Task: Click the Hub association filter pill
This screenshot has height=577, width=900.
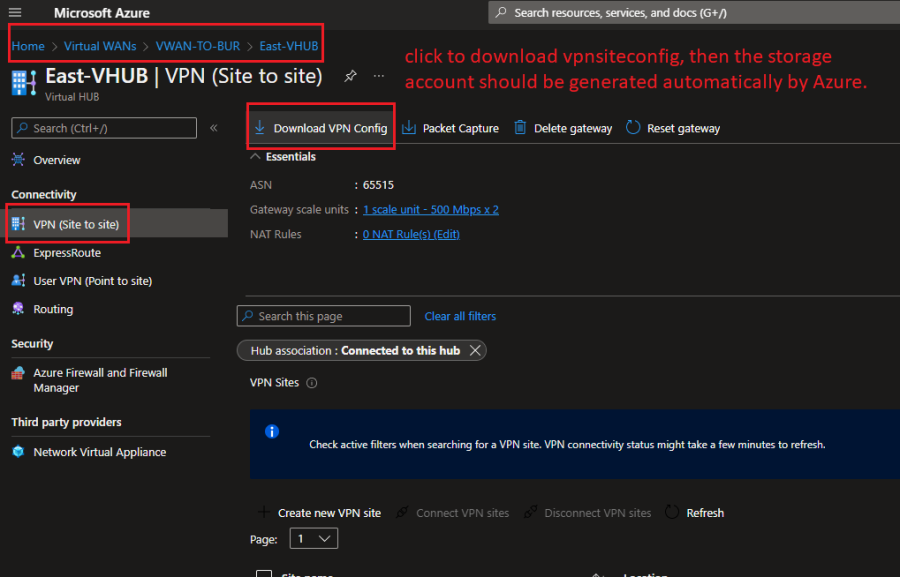Action: click(362, 350)
